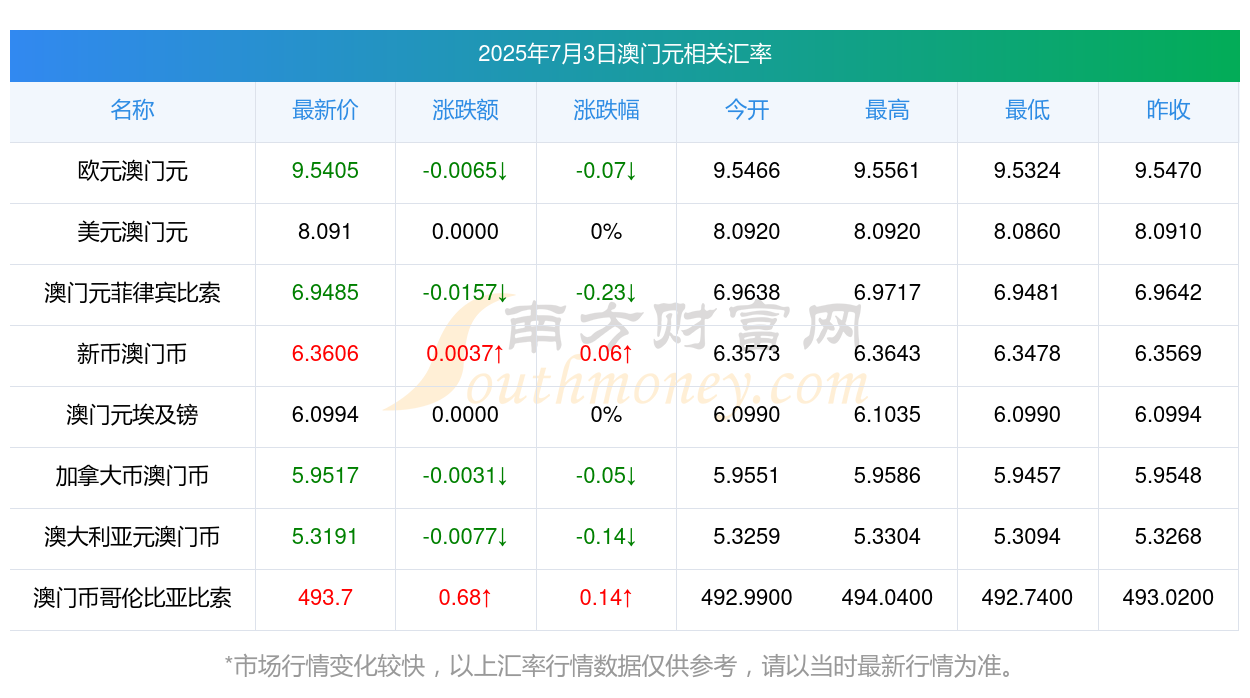Screen dimensions: 1250x698
Task: Select the 澳大利亚元澳门币 row name
Action: (132, 537)
